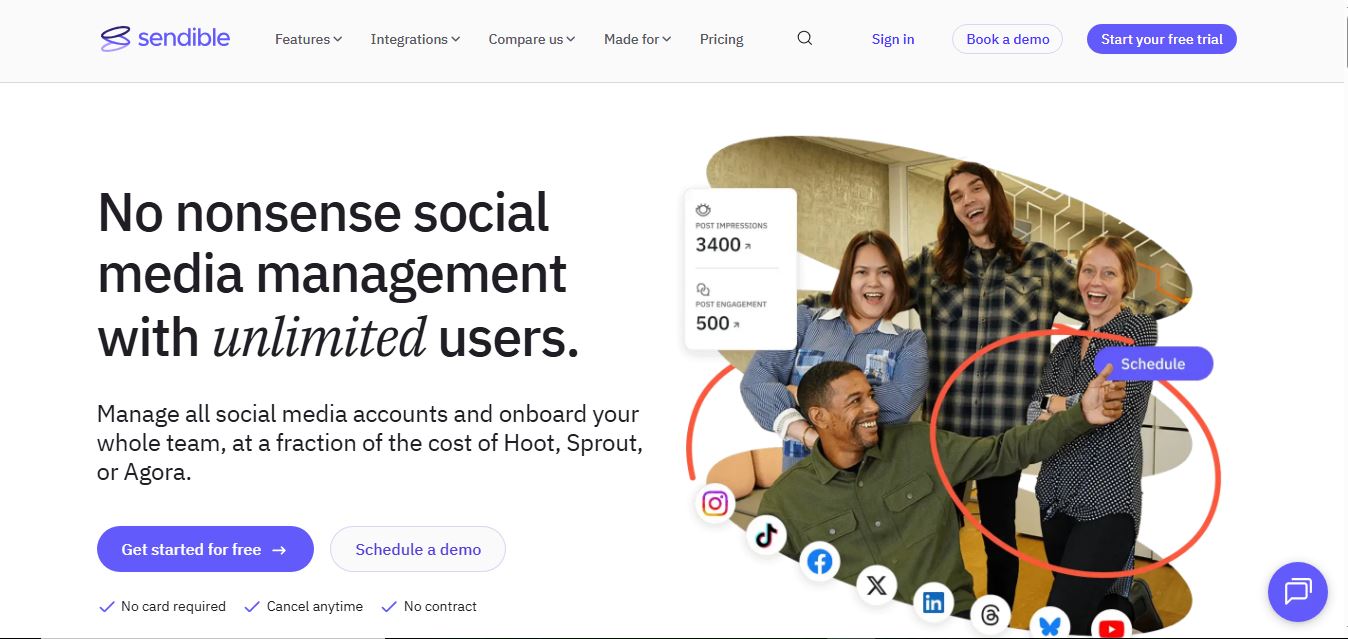Click the Instagram icon
The height and width of the screenshot is (639, 1348).
coord(715,503)
